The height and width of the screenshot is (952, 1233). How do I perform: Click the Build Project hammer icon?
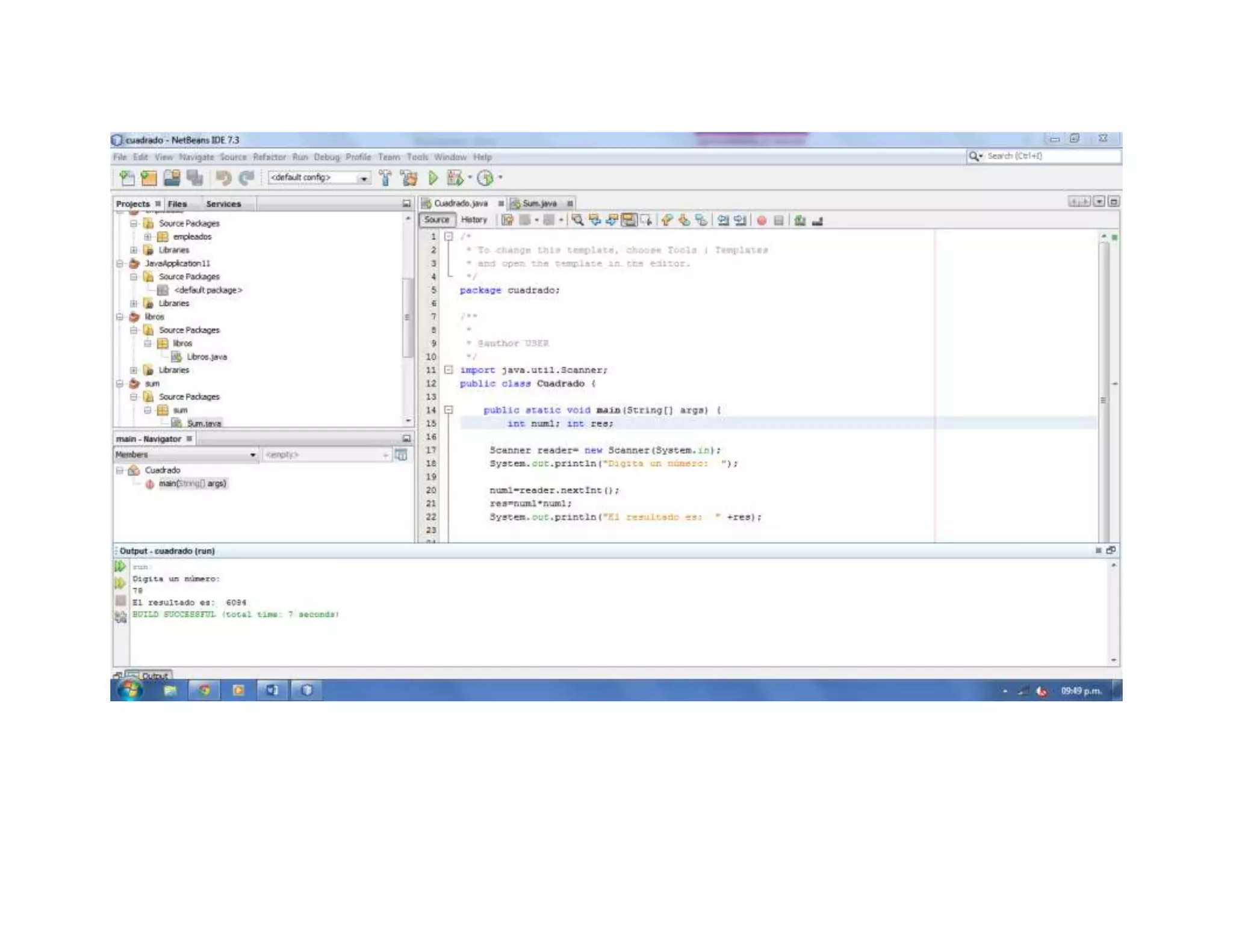pos(385,178)
